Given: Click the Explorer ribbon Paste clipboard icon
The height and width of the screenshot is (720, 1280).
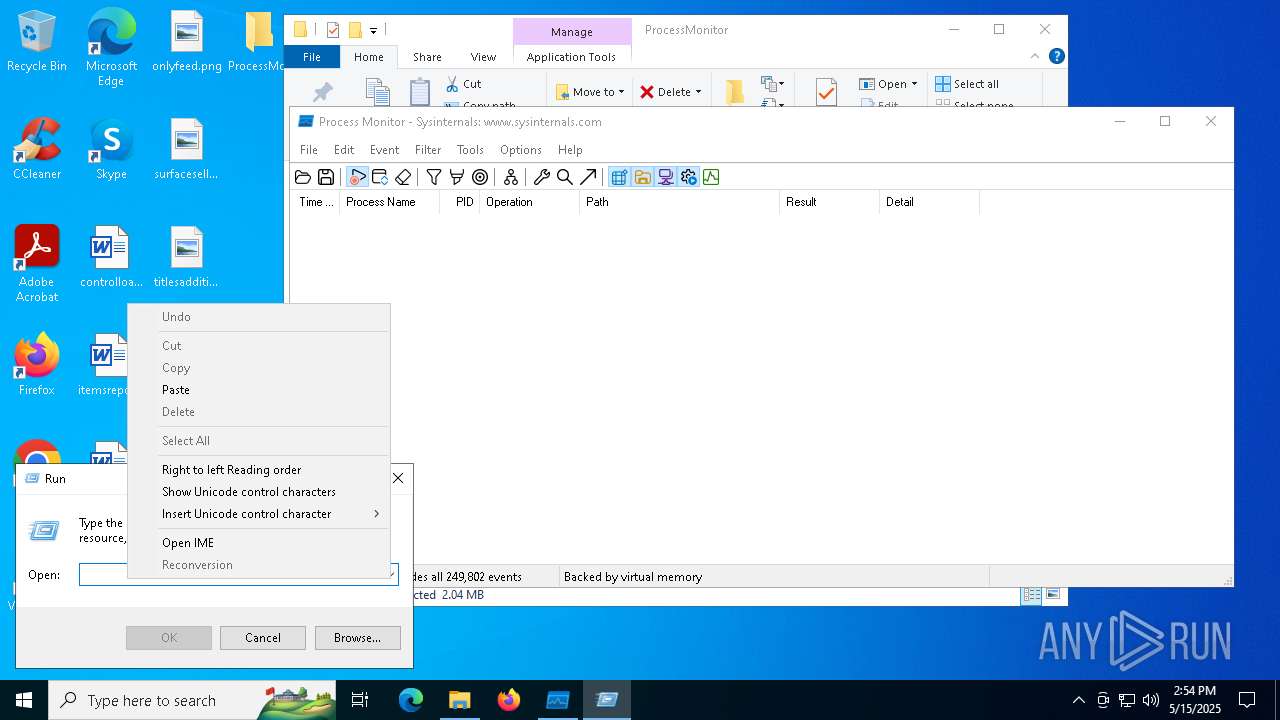Looking at the screenshot, I should click(x=420, y=92).
